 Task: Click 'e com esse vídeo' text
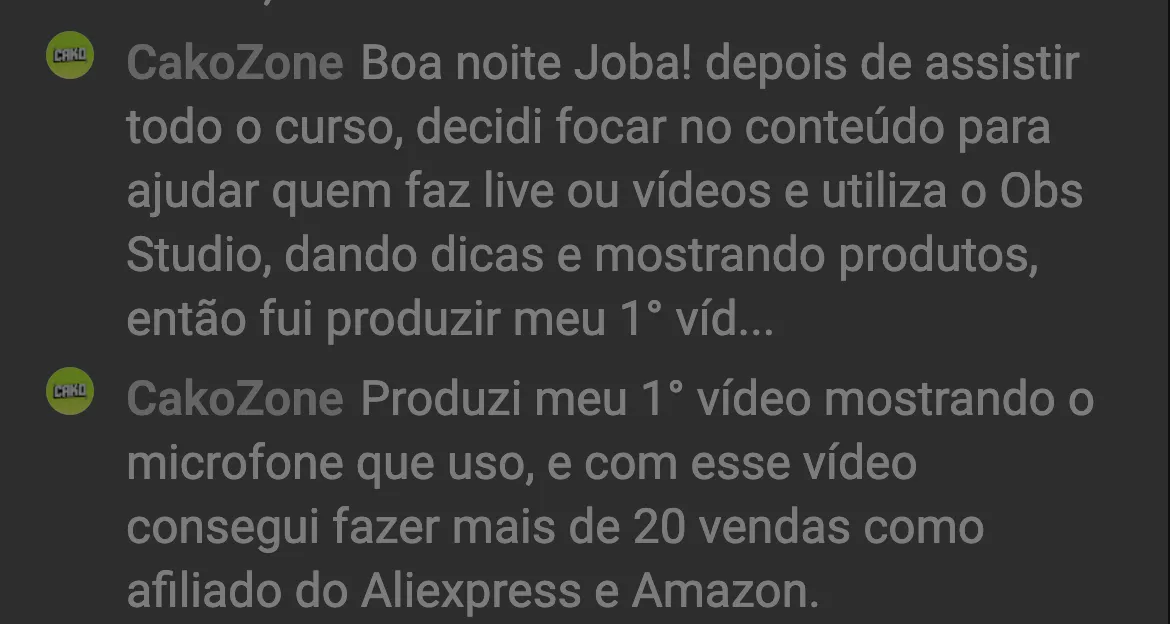click(732, 463)
